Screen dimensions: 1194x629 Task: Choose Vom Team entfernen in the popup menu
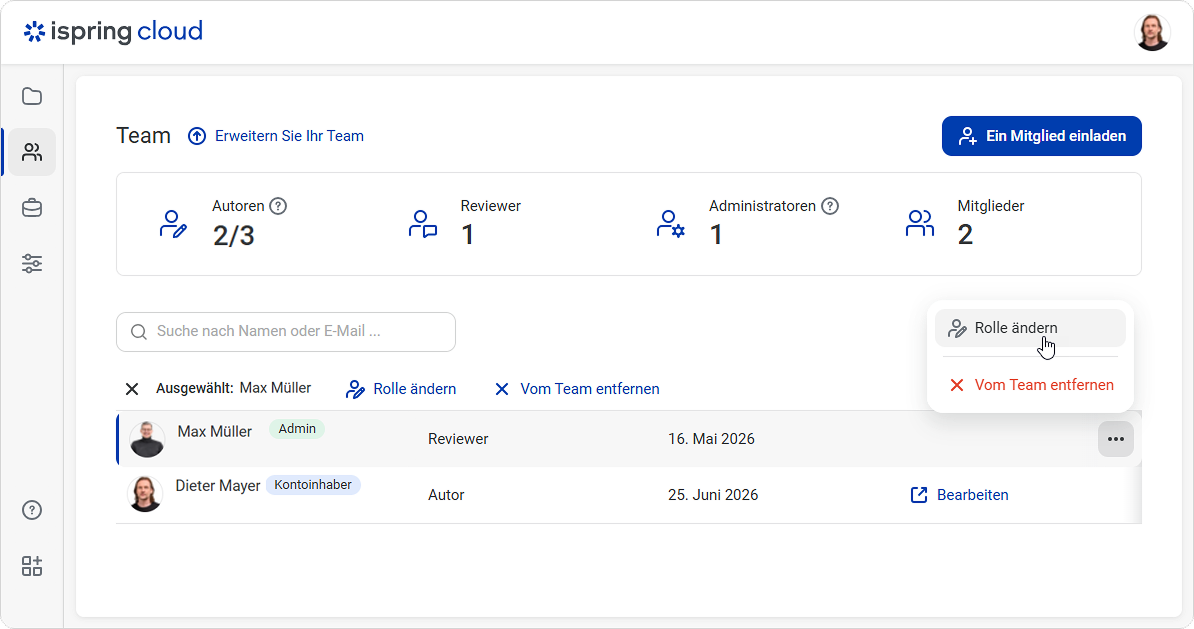tap(1030, 385)
